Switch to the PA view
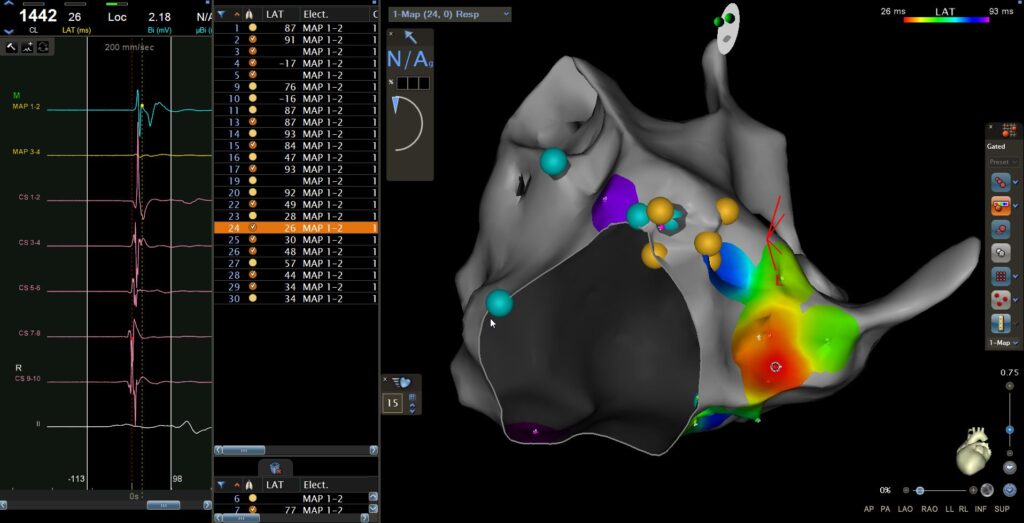This screenshot has height=523, width=1024. click(x=885, y=509)
